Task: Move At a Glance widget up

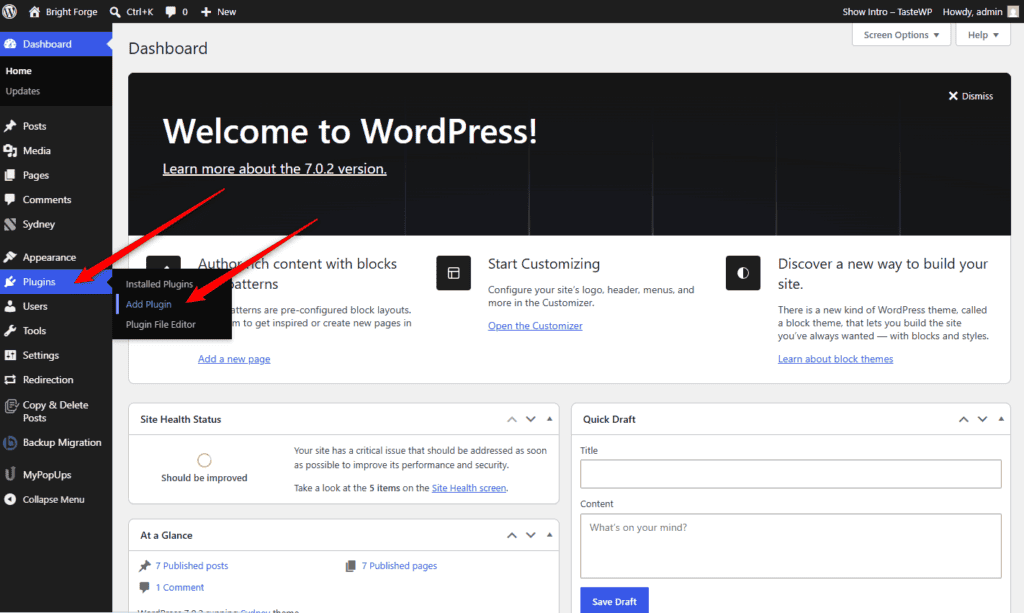Action: click(512, 535)
